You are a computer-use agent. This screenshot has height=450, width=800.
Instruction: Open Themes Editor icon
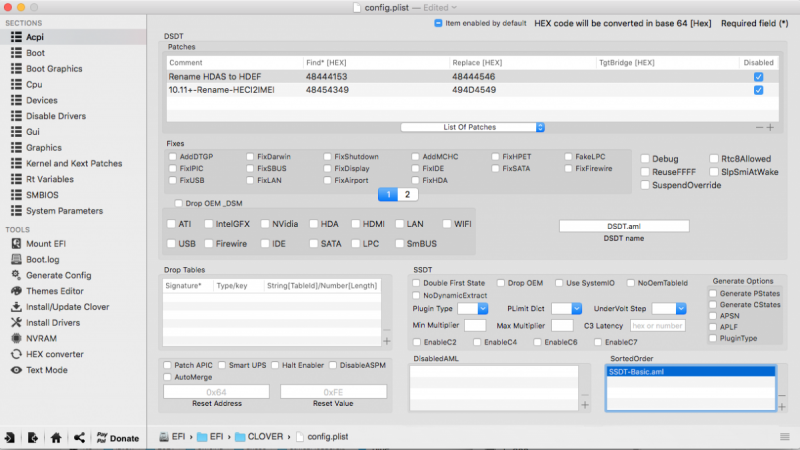(x=16, y=291)
